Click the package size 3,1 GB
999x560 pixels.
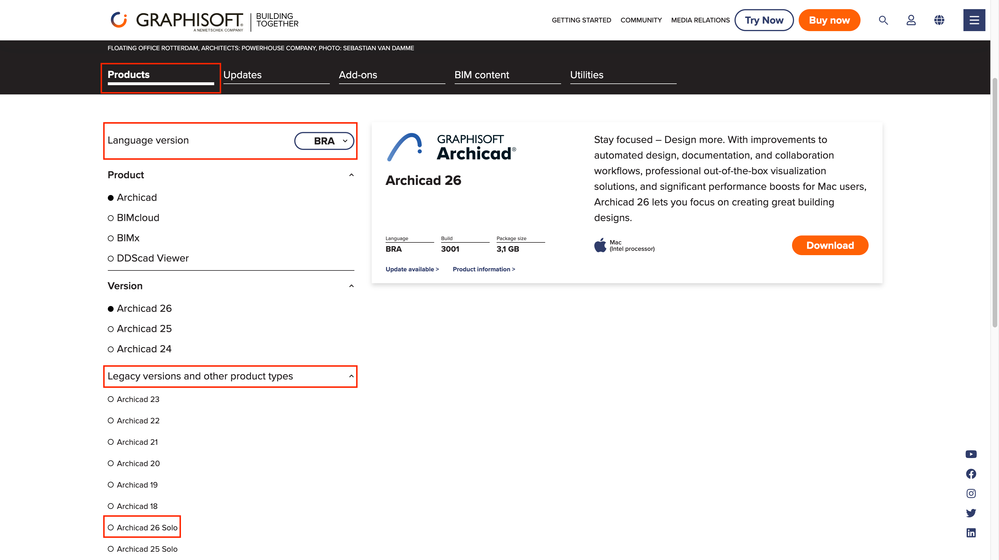[x=508, y=249]
